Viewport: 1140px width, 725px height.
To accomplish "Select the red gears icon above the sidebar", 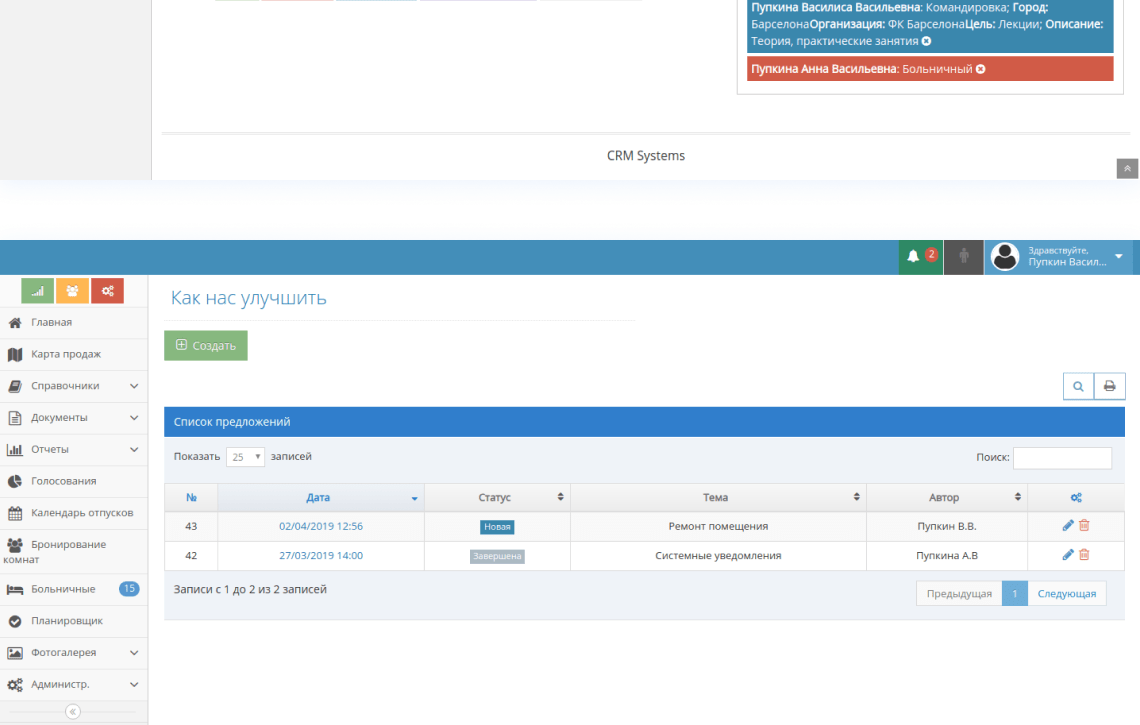I will [x=107, y=290].
